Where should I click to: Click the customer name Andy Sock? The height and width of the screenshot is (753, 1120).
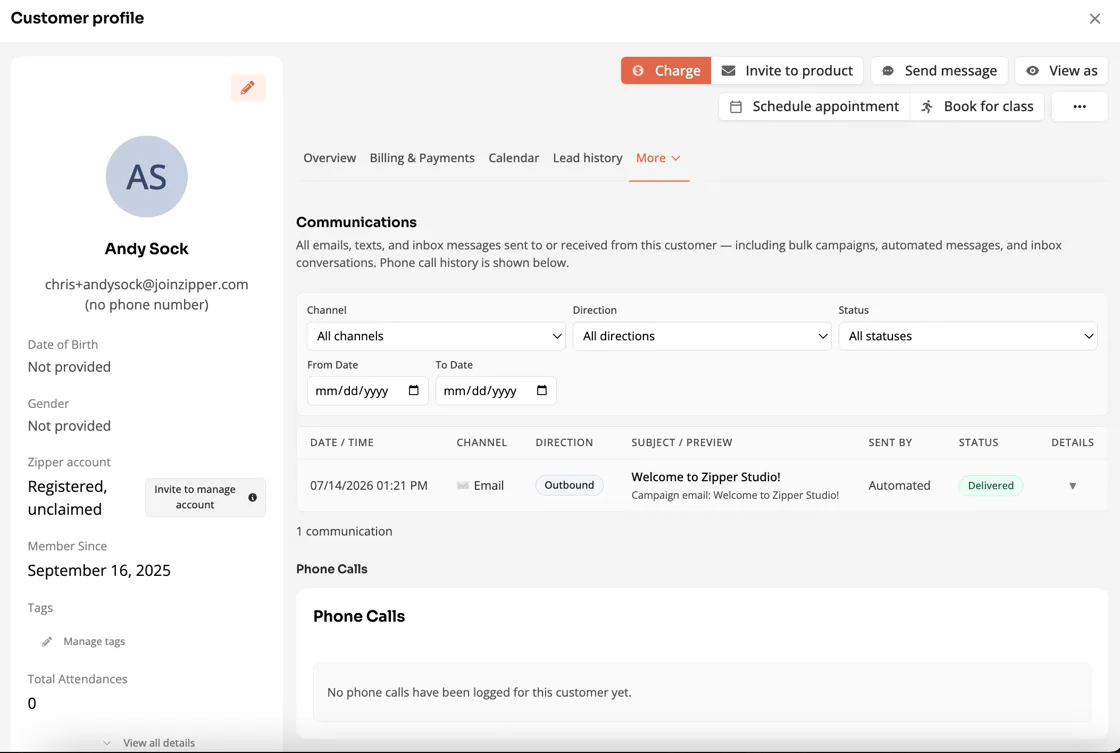point(146,249)
